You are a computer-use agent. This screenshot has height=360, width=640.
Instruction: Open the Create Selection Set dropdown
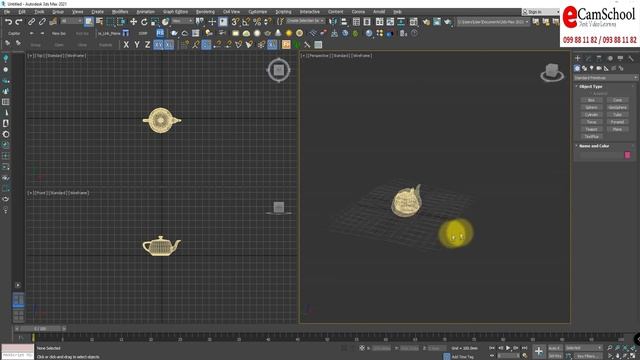tap(305, 21)
